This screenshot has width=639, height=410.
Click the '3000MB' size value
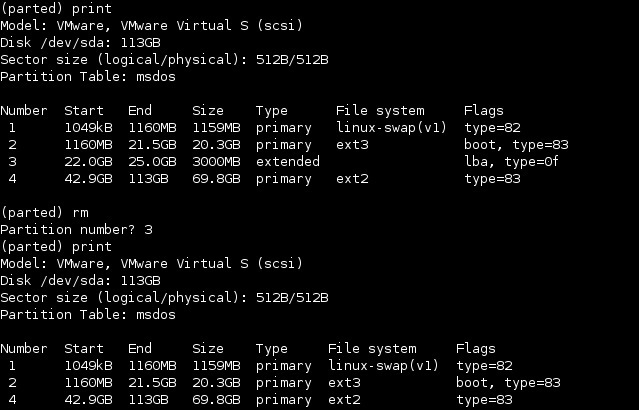216,162
